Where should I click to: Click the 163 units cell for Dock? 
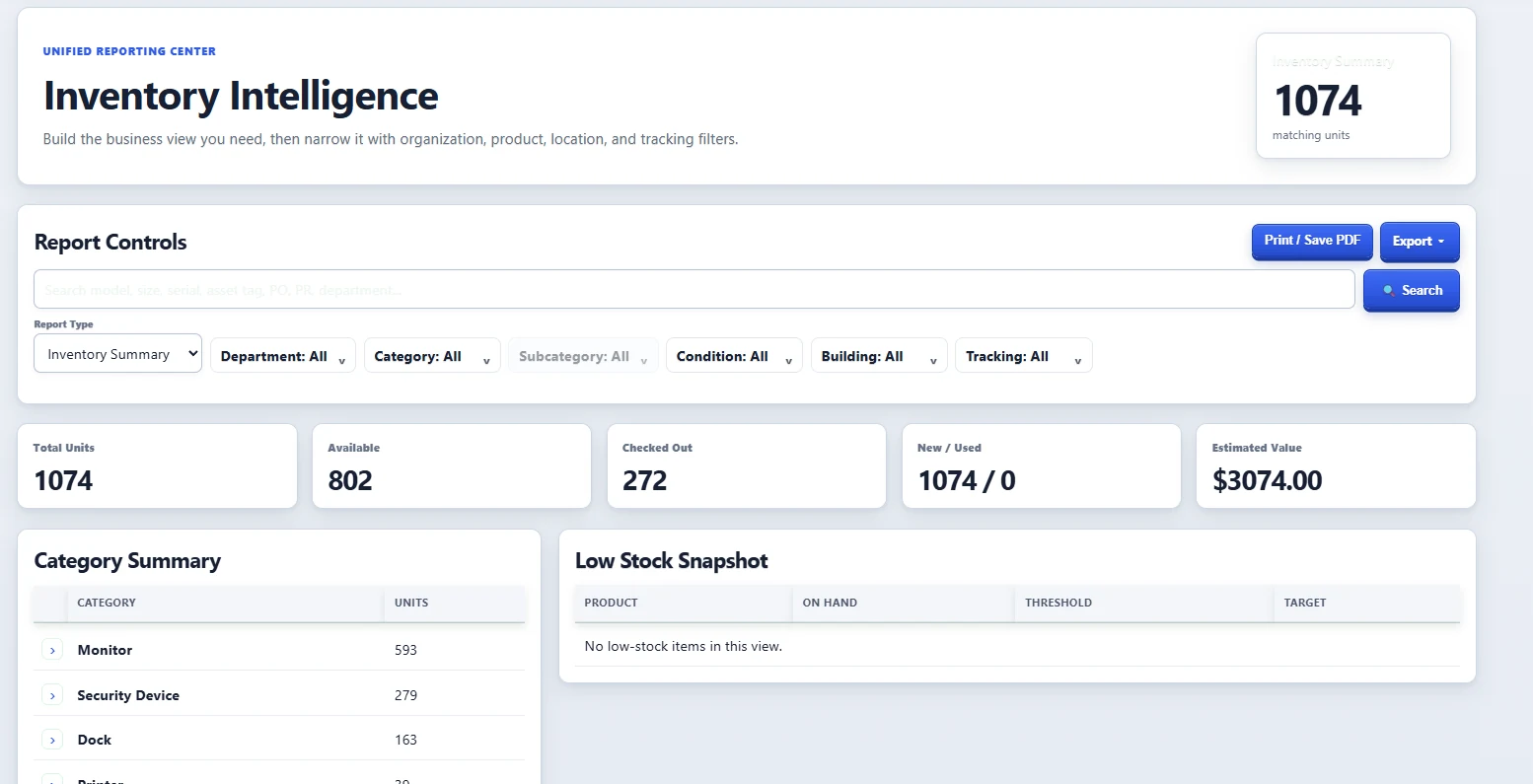(x=405, y=740)
